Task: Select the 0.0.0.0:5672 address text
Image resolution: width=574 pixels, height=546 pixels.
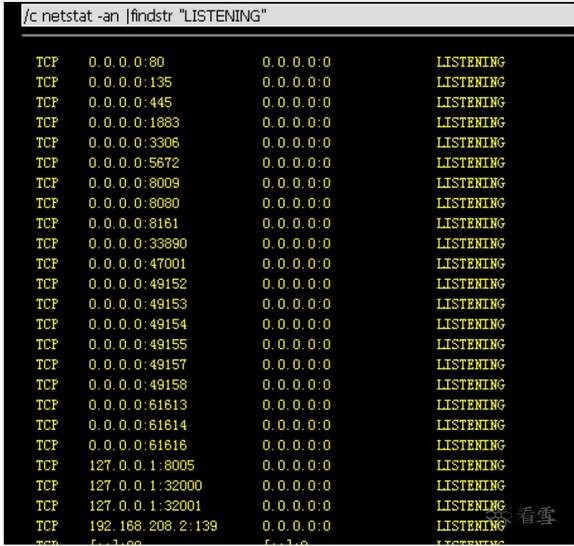Action: 134,162
